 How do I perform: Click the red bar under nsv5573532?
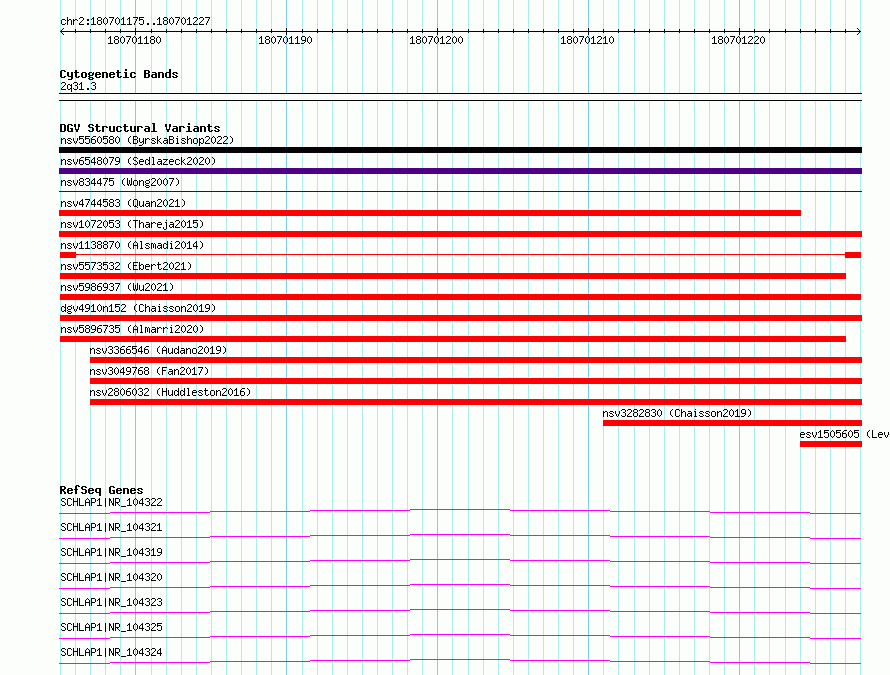pos(452,276)
